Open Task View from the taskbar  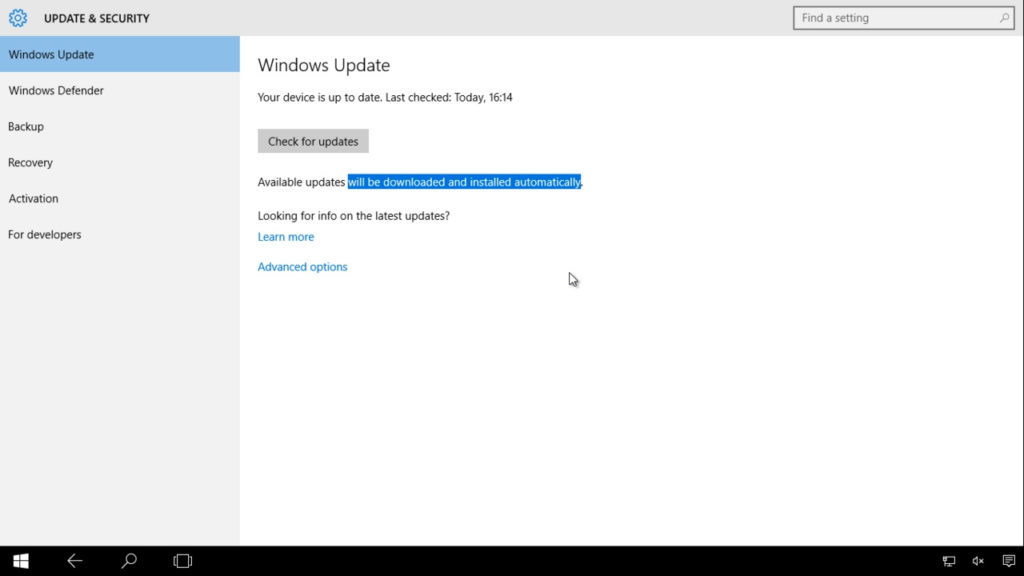(183, 561)
